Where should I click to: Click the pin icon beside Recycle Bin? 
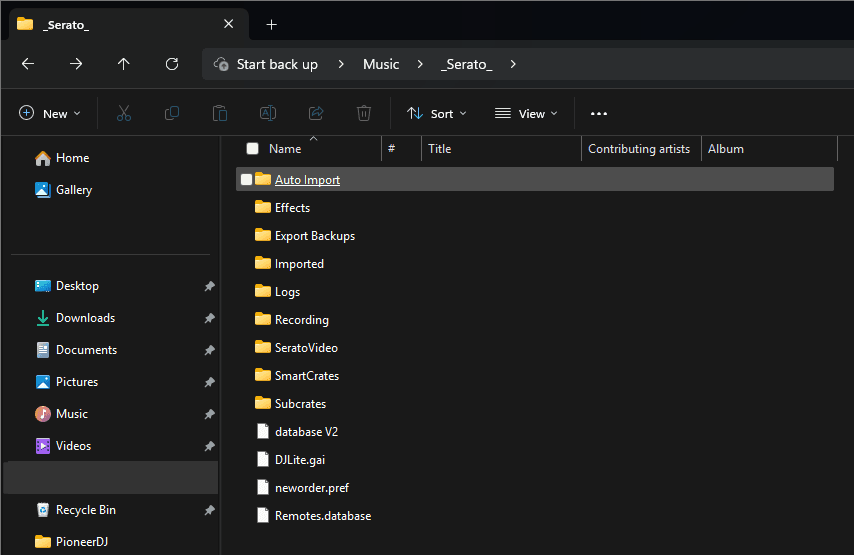pos(209,510)
